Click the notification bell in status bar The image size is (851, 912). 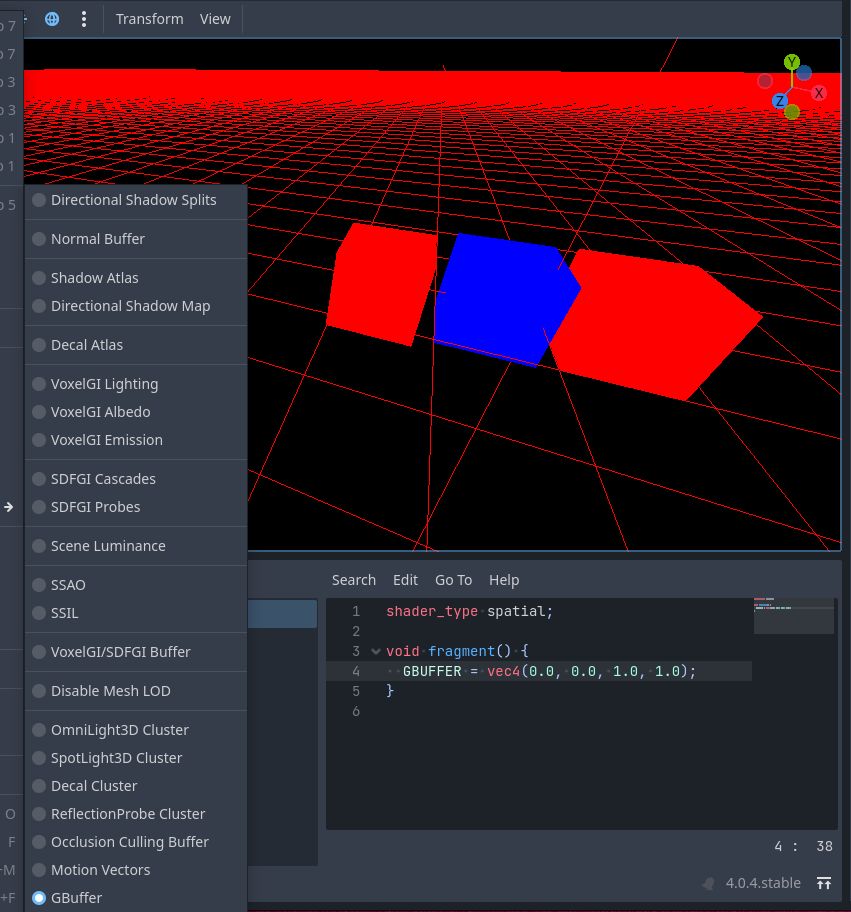point(707,883)
